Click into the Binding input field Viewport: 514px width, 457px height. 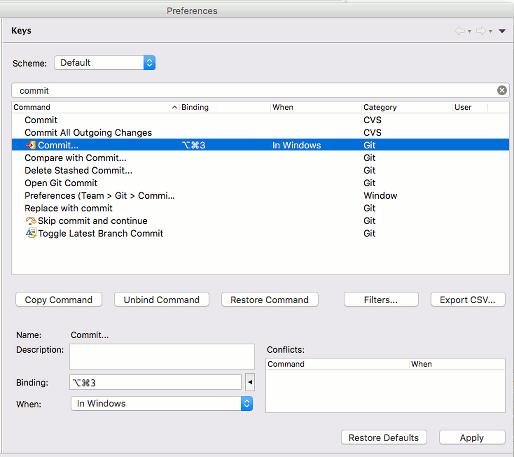click(x=155, y=382)
